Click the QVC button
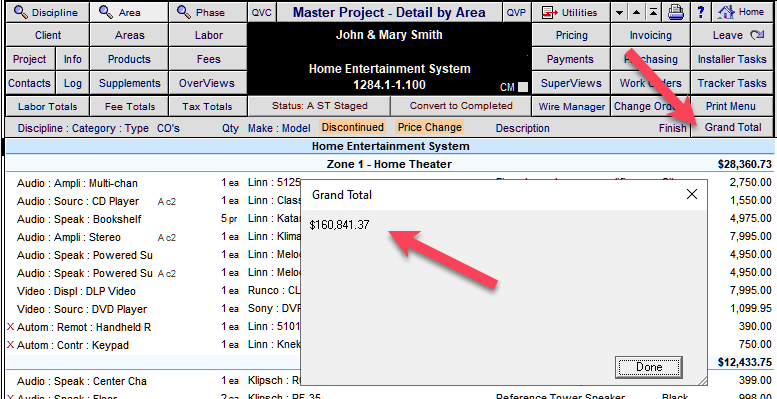 click(261, 12)
